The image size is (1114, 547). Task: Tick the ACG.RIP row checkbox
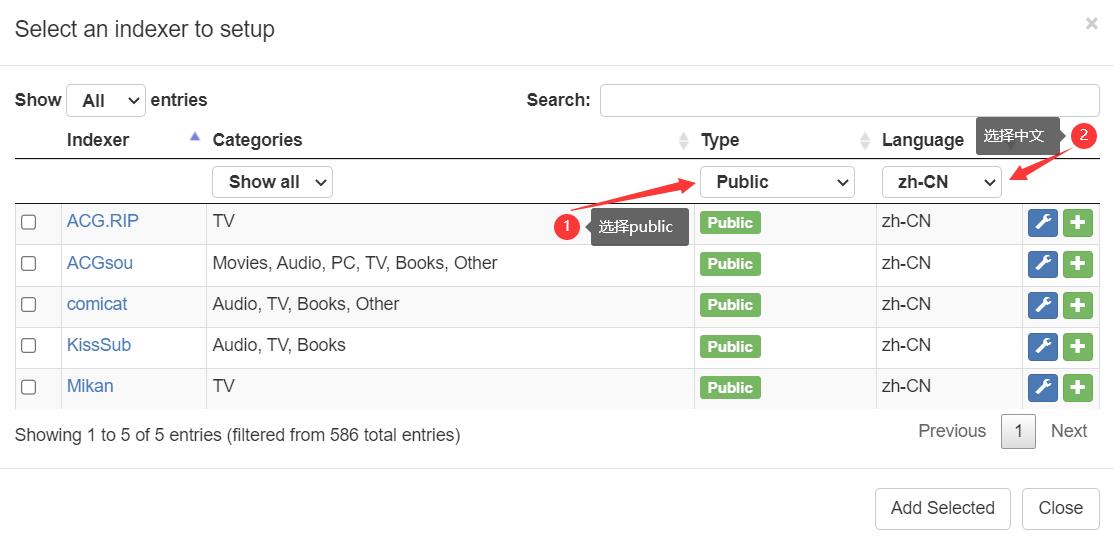tap(29, 222)
